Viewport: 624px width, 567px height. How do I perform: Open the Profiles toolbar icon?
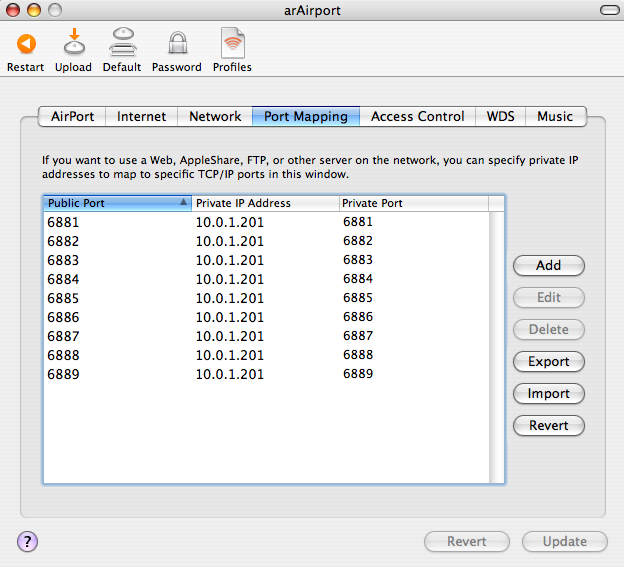[x=233, y=43]
